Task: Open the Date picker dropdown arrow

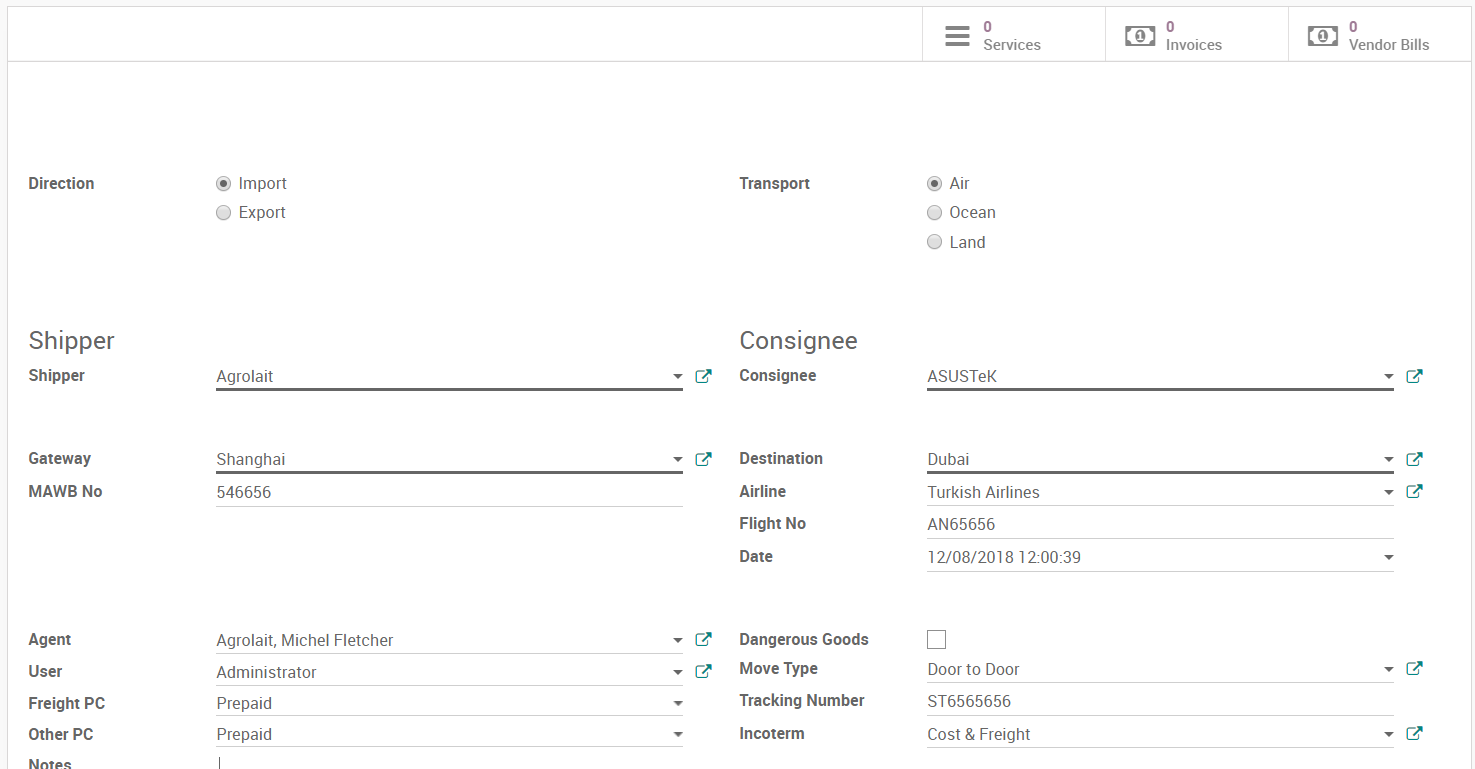Action: click(x=1388, y=558)
